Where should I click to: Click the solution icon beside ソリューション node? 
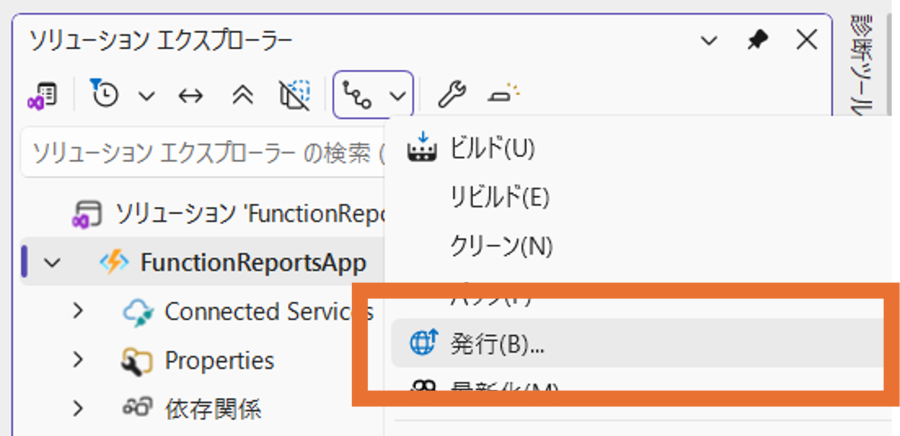pyautogui.click(x=87, y=215)
